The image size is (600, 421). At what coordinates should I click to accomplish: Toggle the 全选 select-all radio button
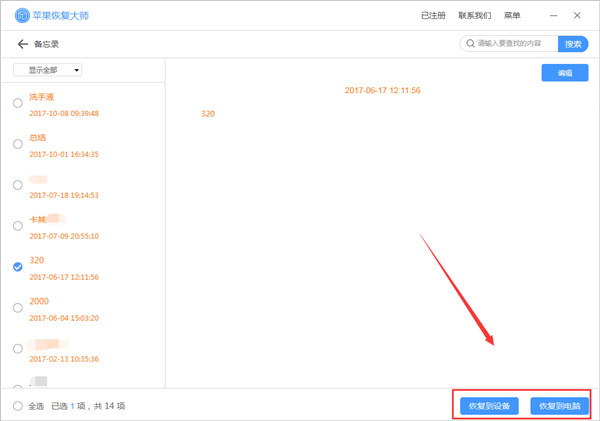click(x=18, y=406)
